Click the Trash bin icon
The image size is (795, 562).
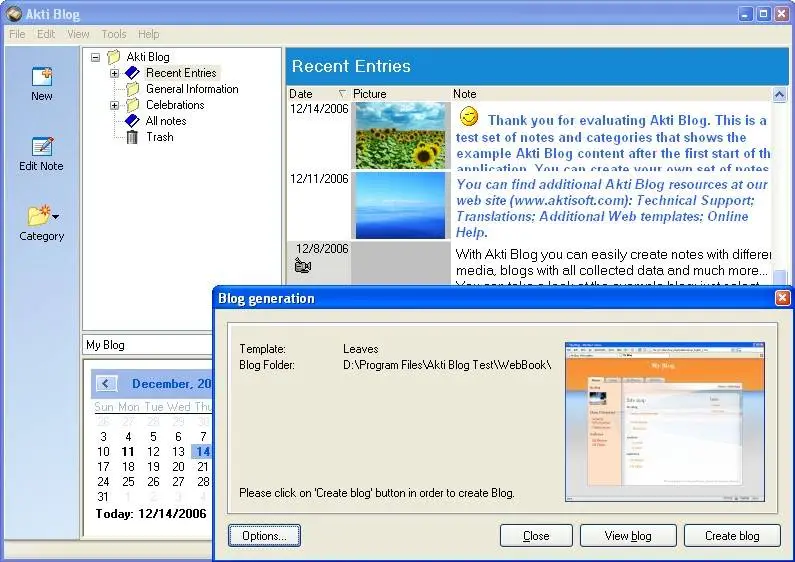point(132,137)
